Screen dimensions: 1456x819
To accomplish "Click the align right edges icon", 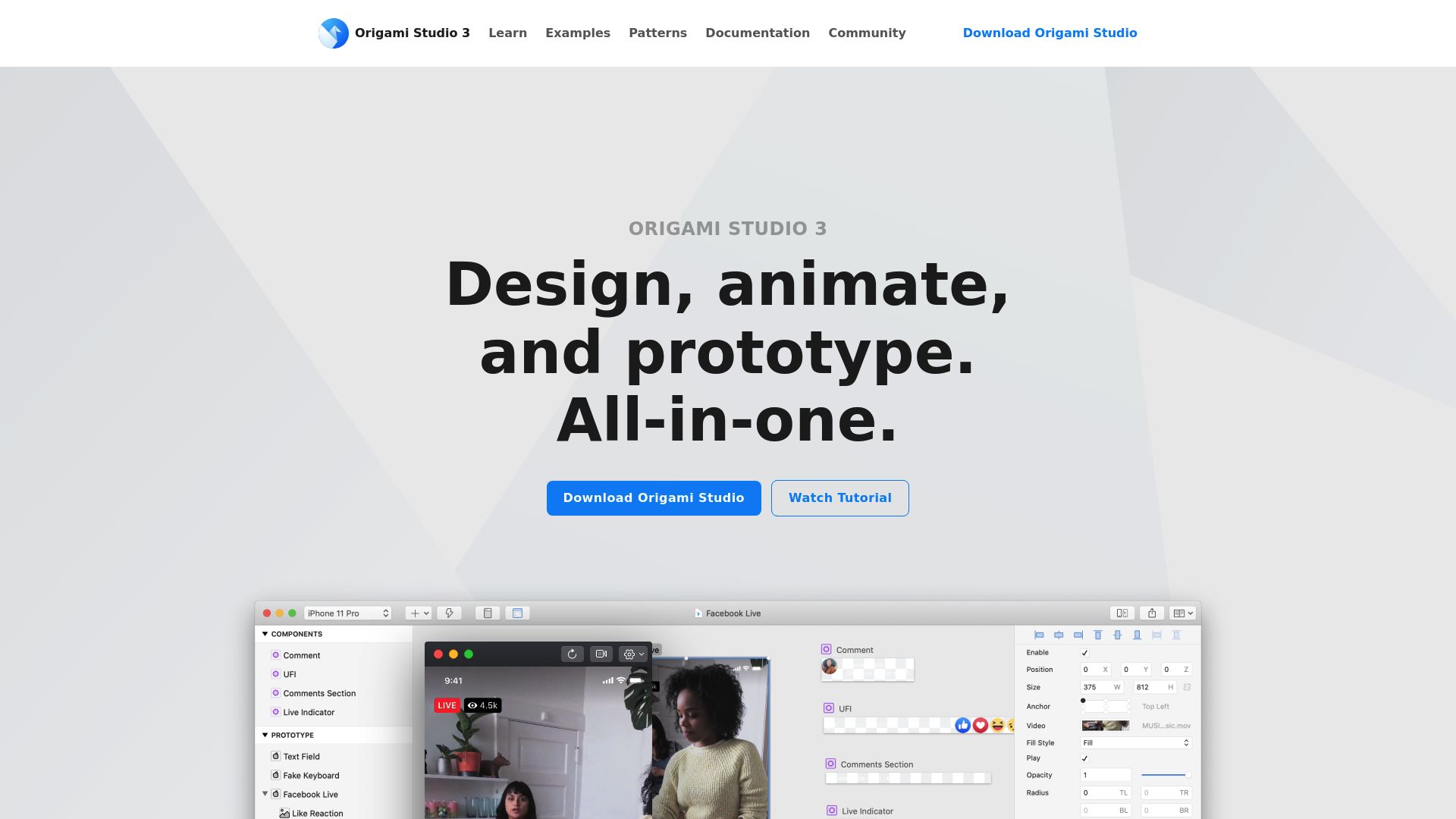I will [x=1078, y=635].
